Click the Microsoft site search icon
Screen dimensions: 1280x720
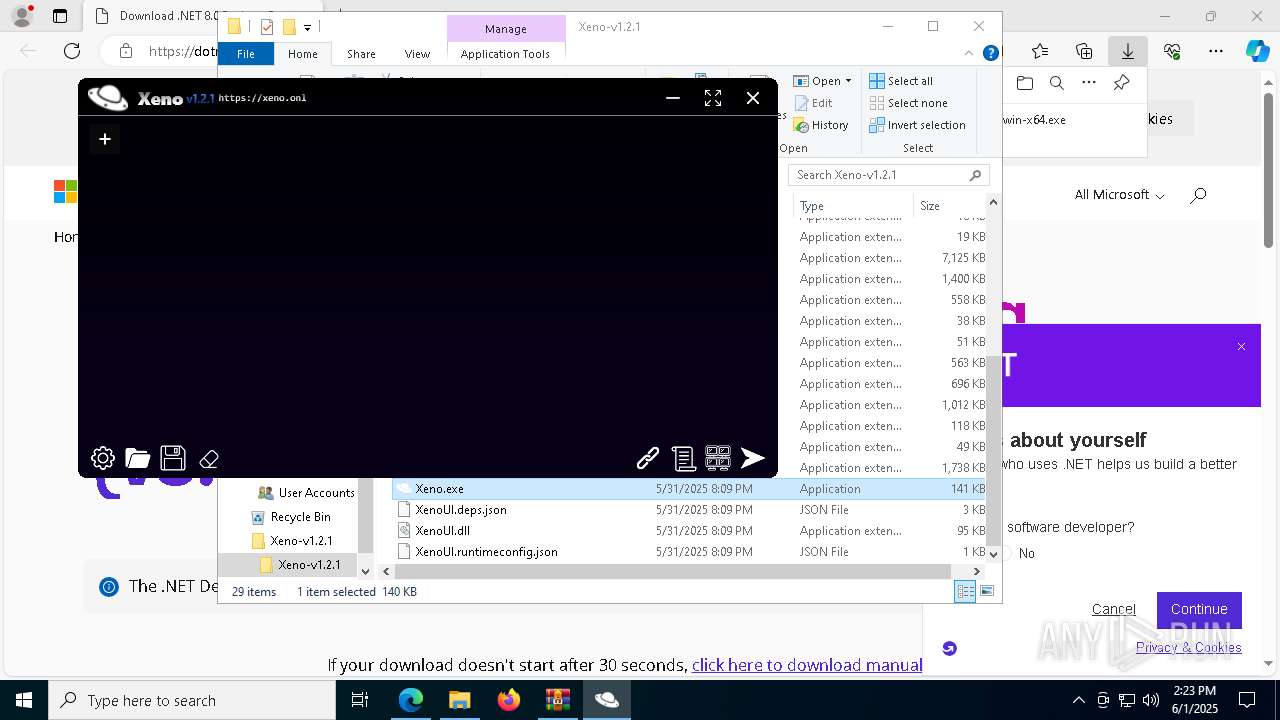coord(1198,195)
